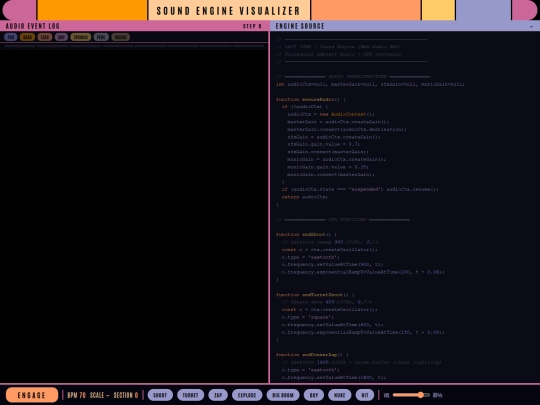This screenshot has width=540, height=405.
Task: Play the HIT sound effect
Action: click(365, 395)
